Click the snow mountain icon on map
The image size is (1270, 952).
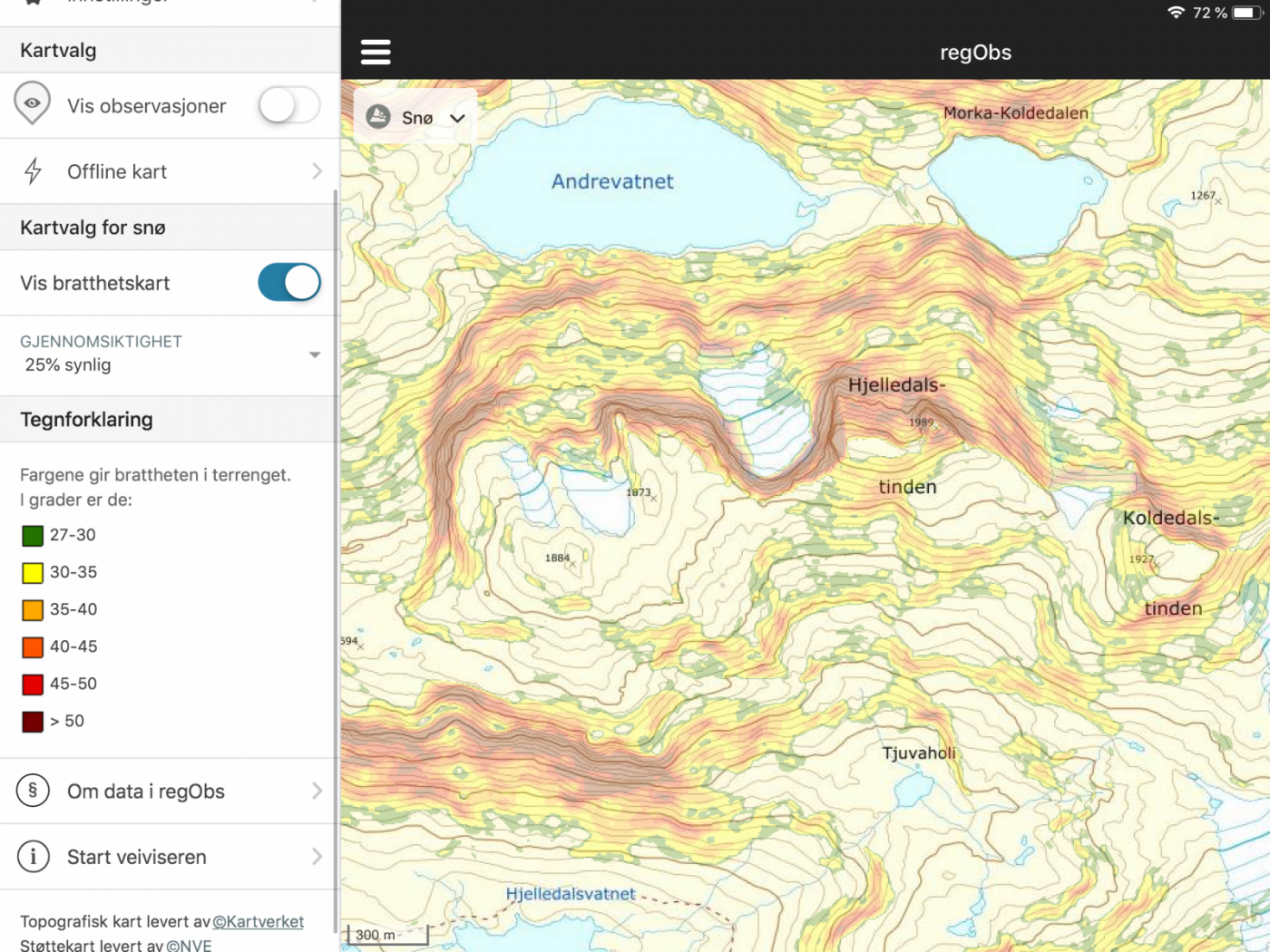[378, 117]
